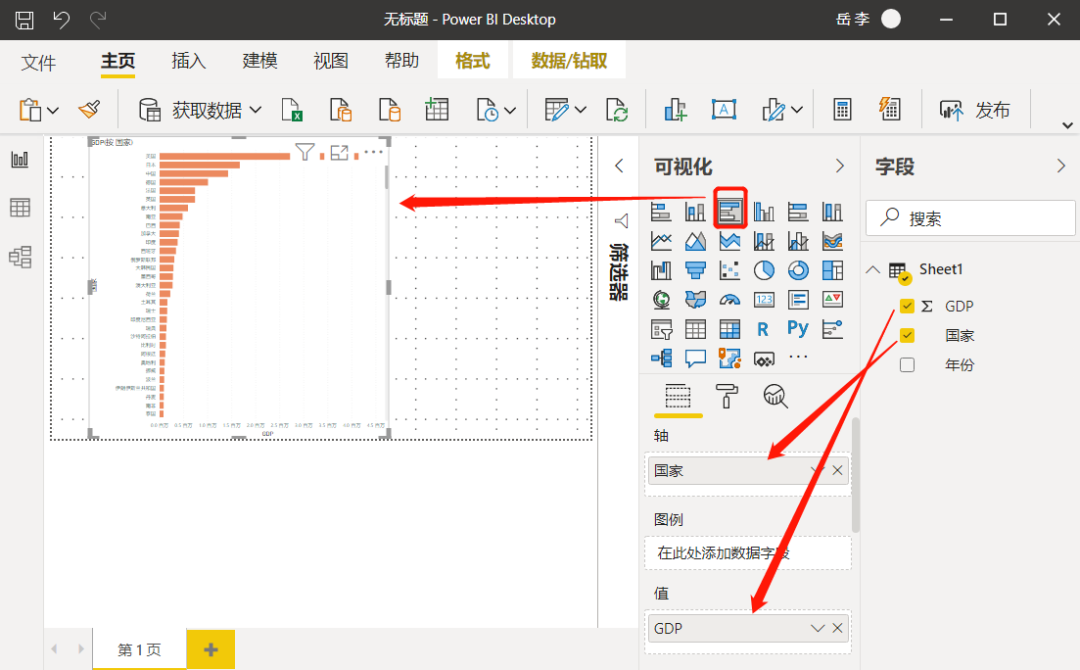Open the format paint roller tab
Image resolution: width=1080 pixels, height=670 pixels.
tap(727, 396)
